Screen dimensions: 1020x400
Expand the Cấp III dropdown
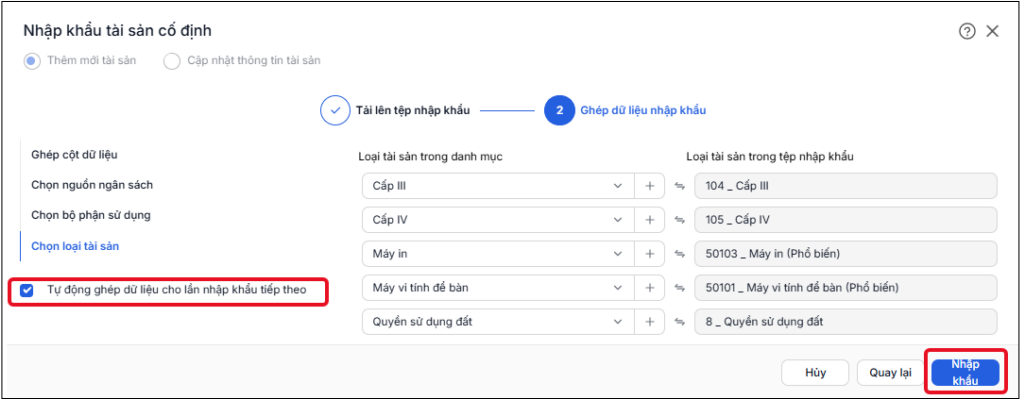pos(498,186)
